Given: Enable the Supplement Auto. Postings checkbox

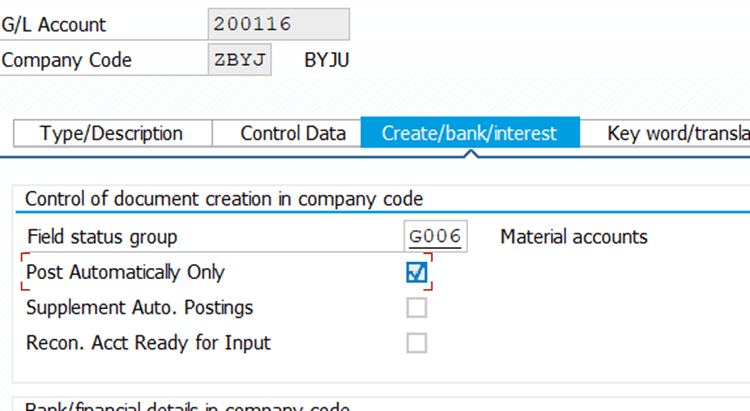Looking at the screenshot, I should (417, 307).
